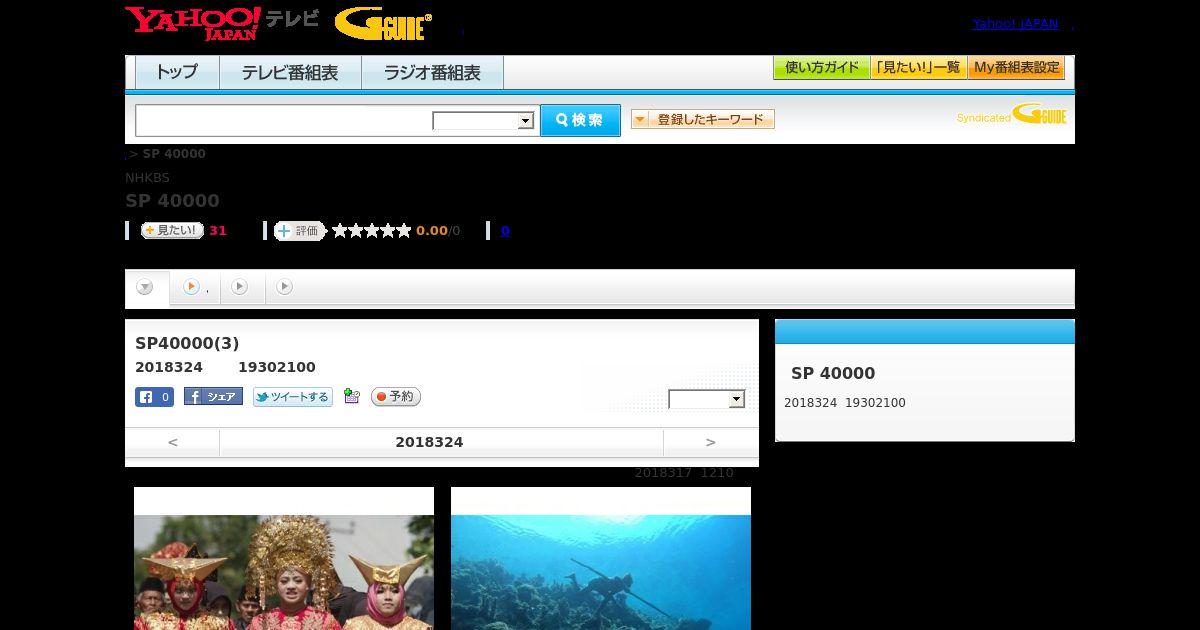Go to next date with > arrow
Screen dimensions: 1200x630
click(711, 442)
